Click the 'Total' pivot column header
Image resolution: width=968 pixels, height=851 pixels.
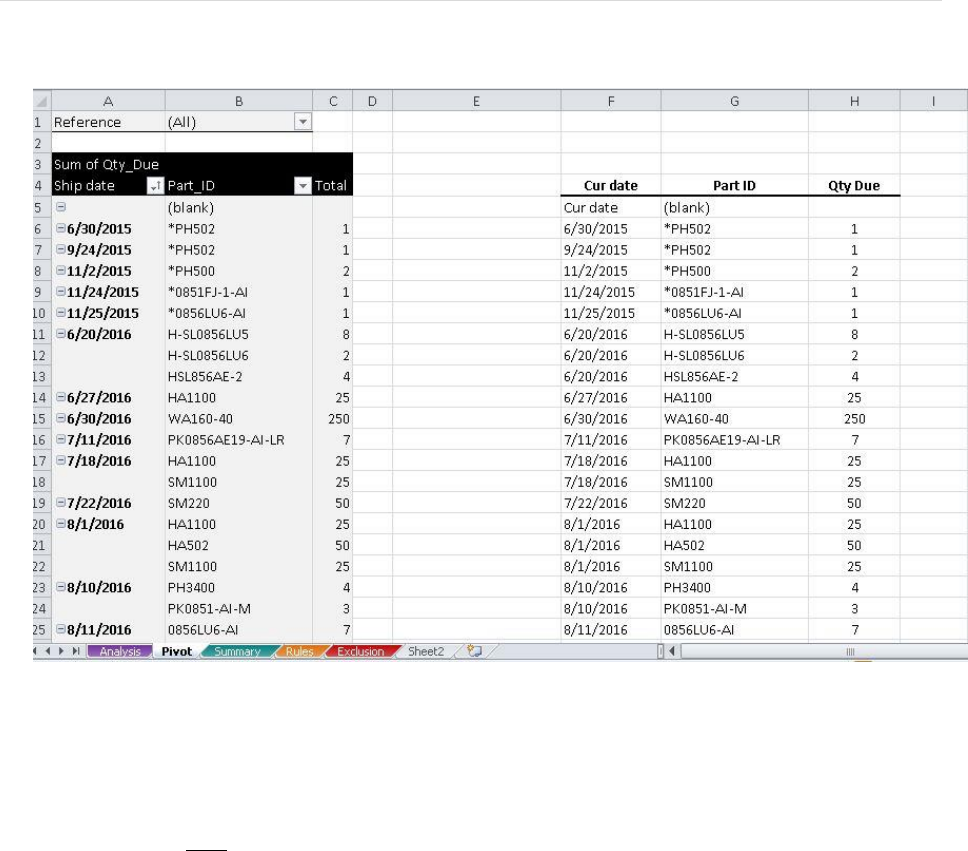(x=333, y=185)
